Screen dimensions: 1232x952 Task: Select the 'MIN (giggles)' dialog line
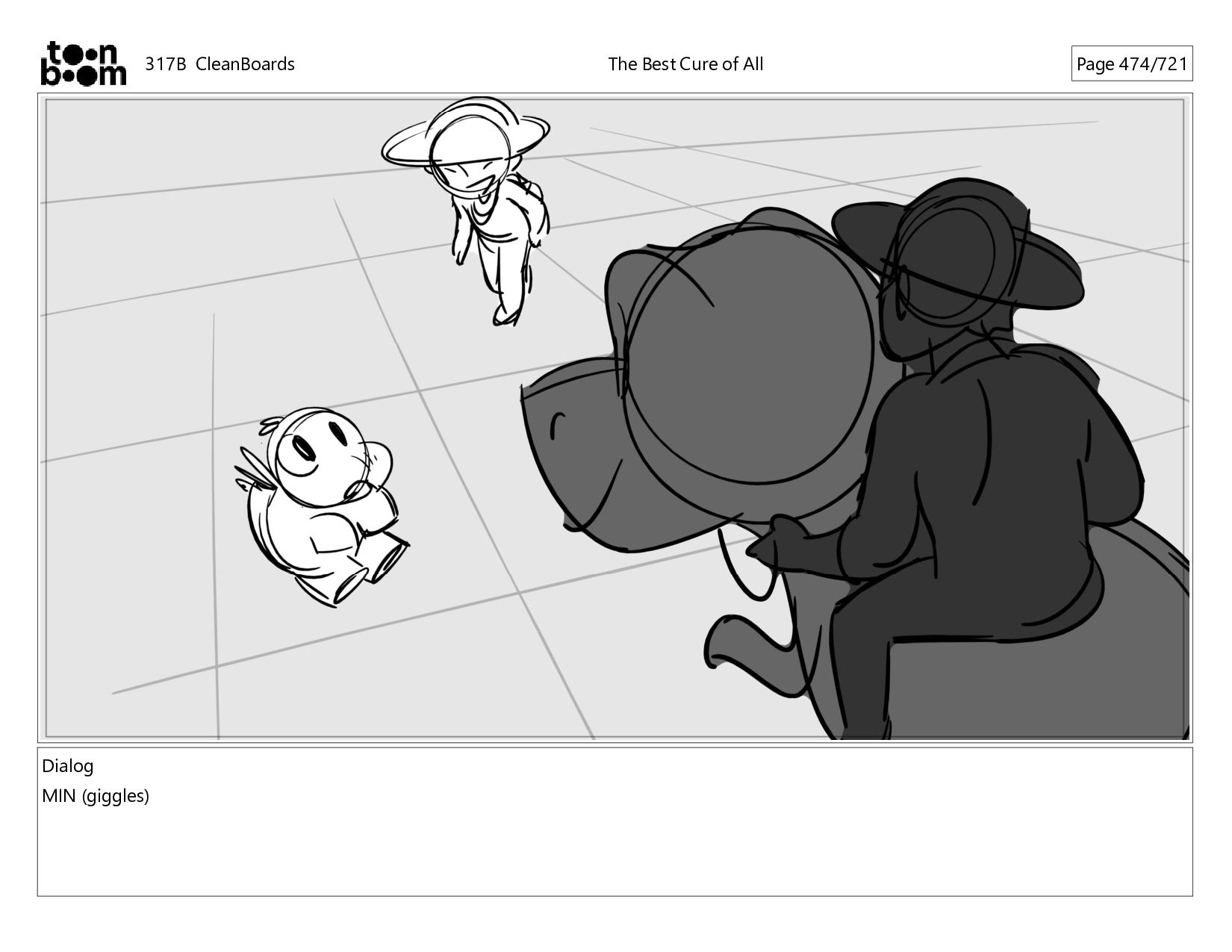click(96, 796)
